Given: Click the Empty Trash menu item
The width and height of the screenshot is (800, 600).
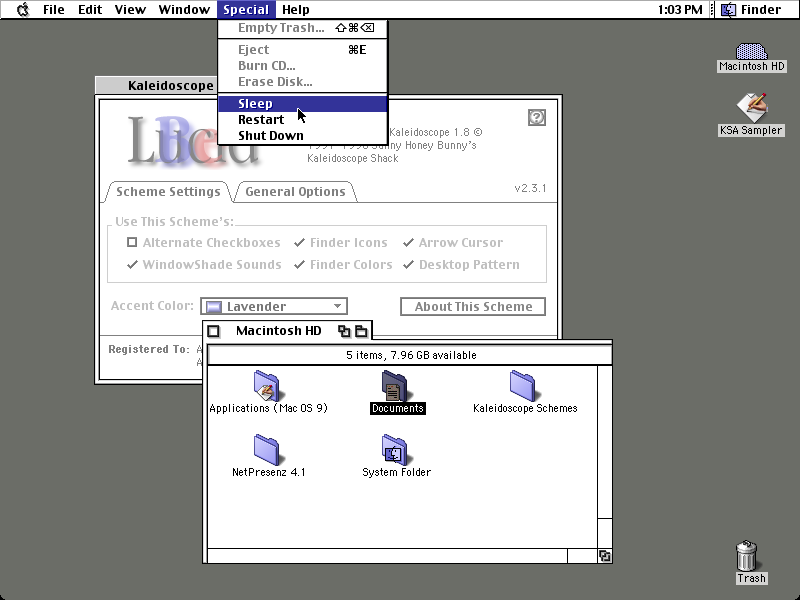Looking at the screenshot, I should [303, 28].
